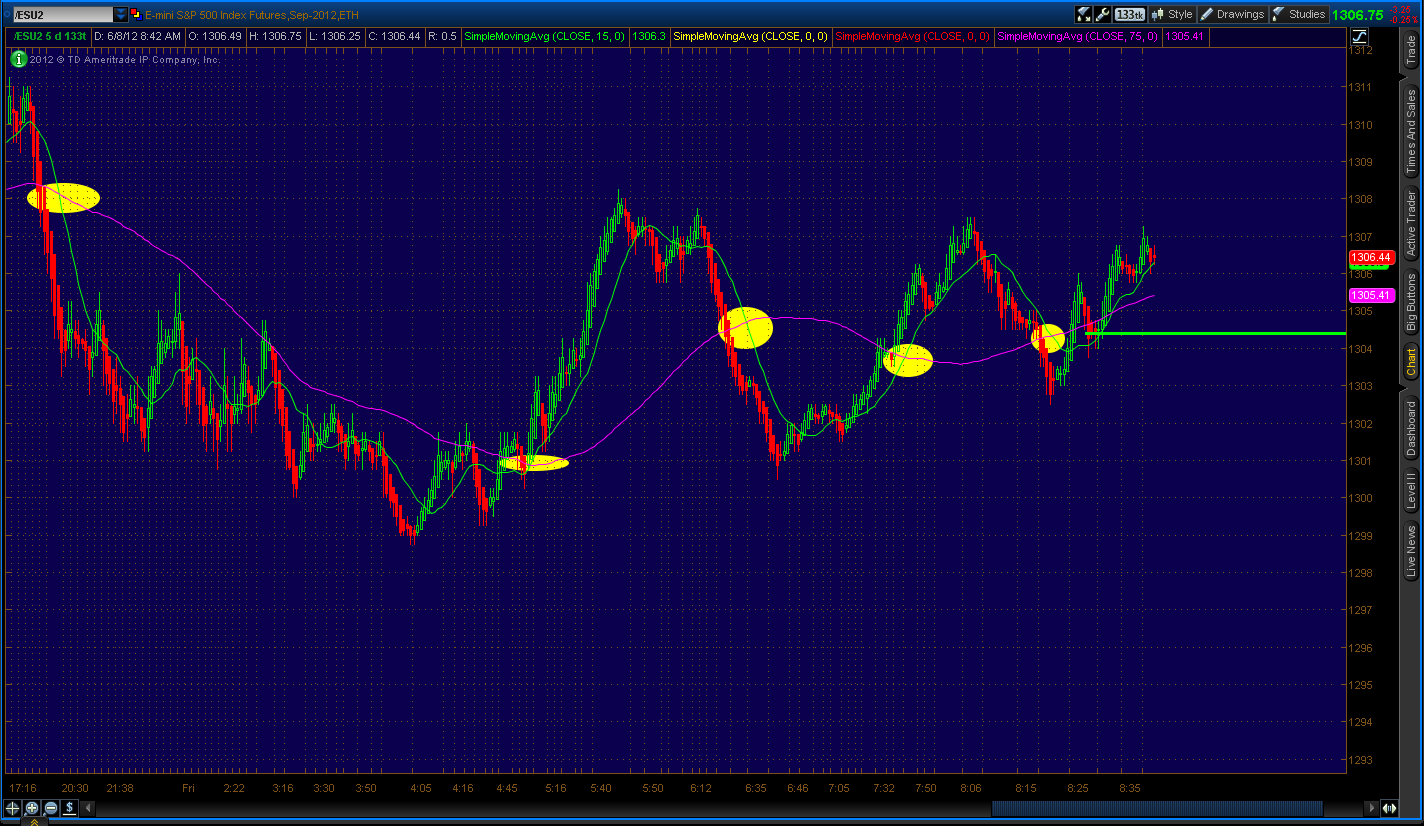Open the Style menu
This screenshot has height=826, width=1424.
1172,14
